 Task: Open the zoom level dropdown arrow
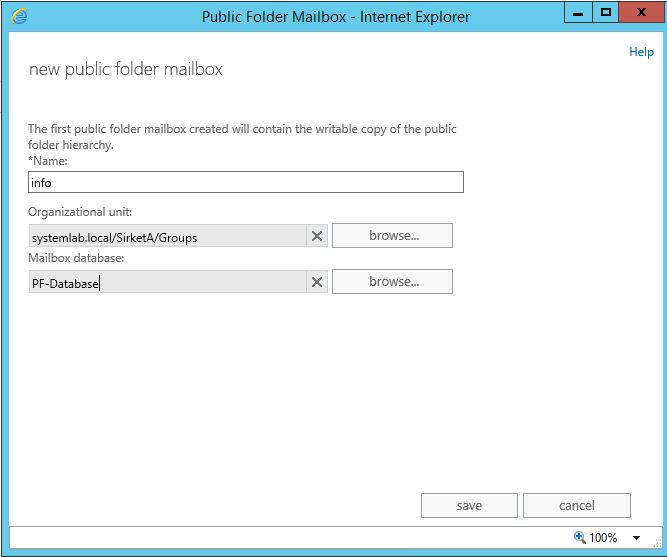click(636, 538)
